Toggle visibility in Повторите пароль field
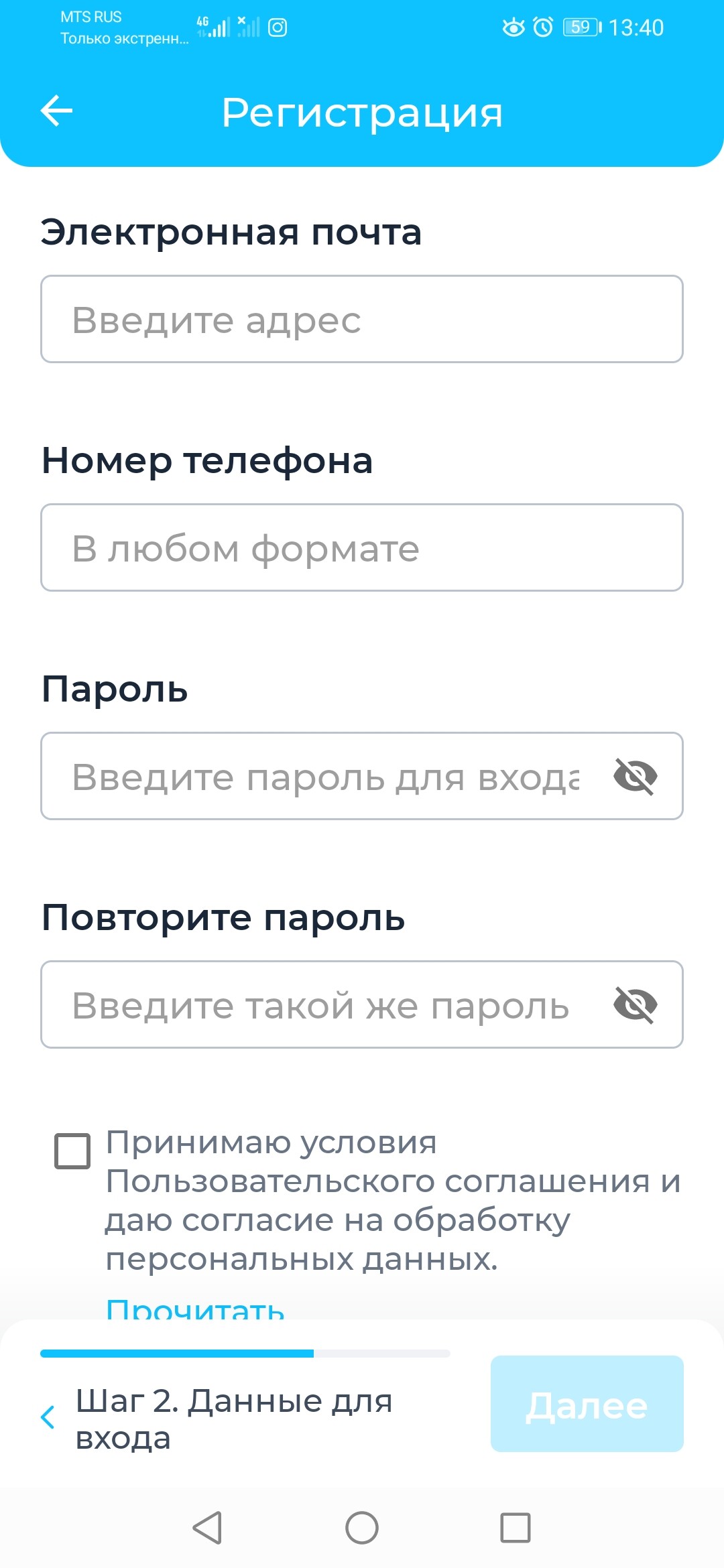The height and width of the screenshot is (1568, 724). (636, 1005)
